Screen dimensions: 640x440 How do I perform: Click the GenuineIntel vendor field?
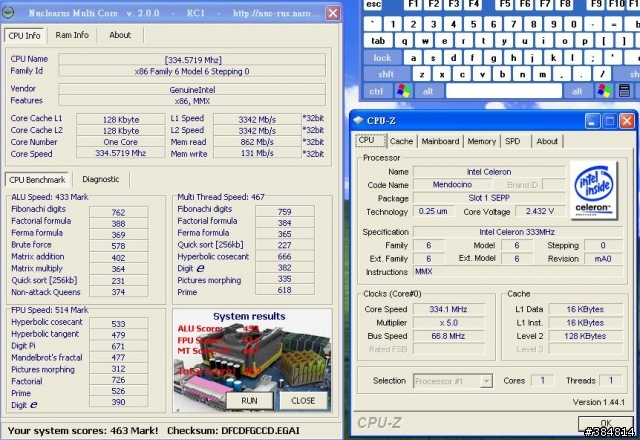[192, 89]
